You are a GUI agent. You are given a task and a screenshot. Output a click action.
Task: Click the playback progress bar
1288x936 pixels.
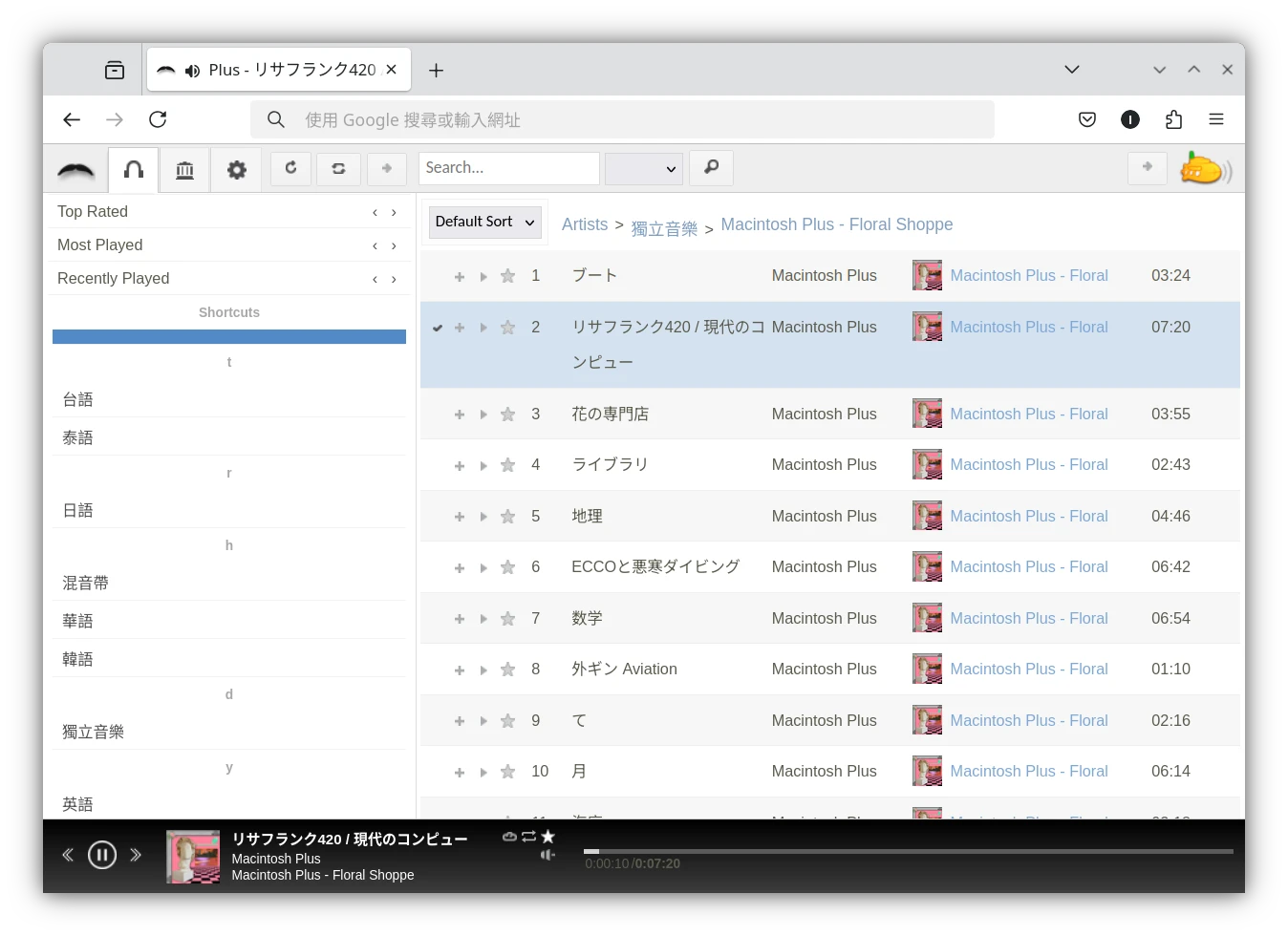[x=908, y=851]
